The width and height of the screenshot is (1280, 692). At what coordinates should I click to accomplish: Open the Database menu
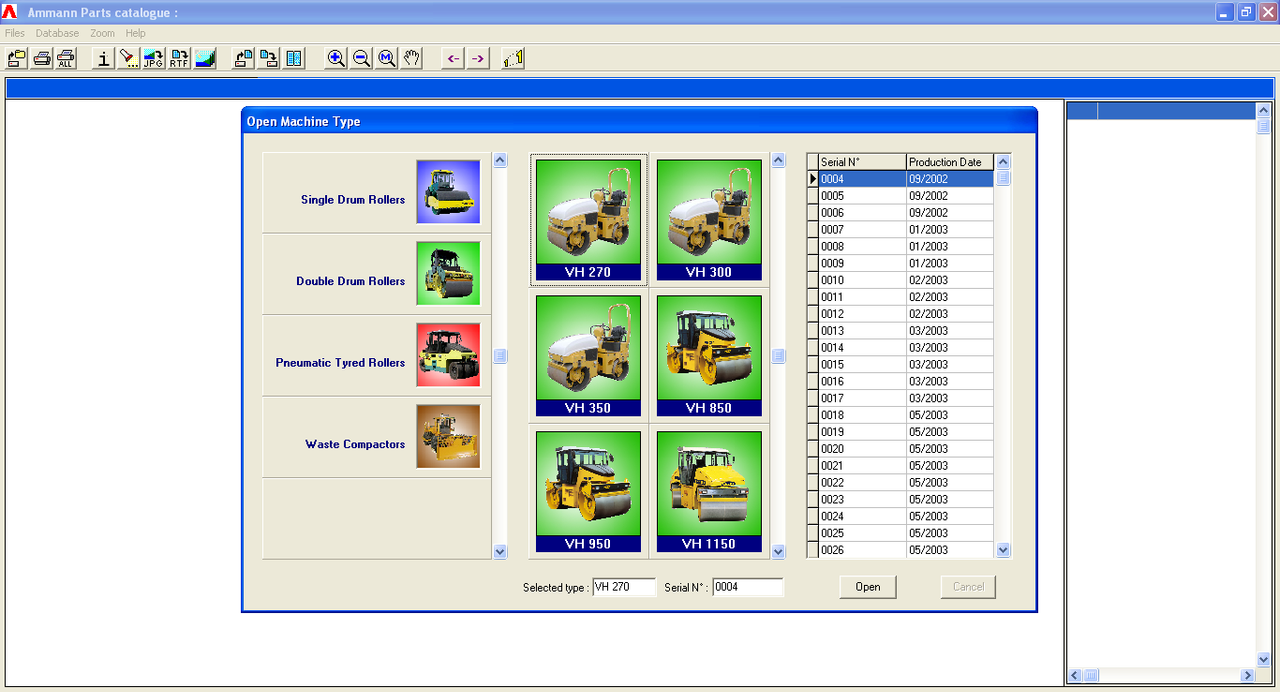pos(57,33)
